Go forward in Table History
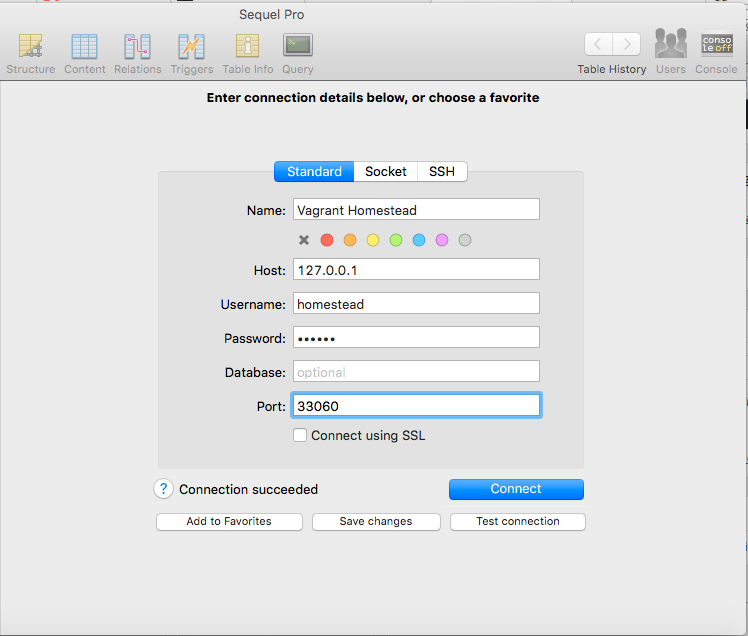This screenshot has height=636, width=748. click(x=626, y=44)
